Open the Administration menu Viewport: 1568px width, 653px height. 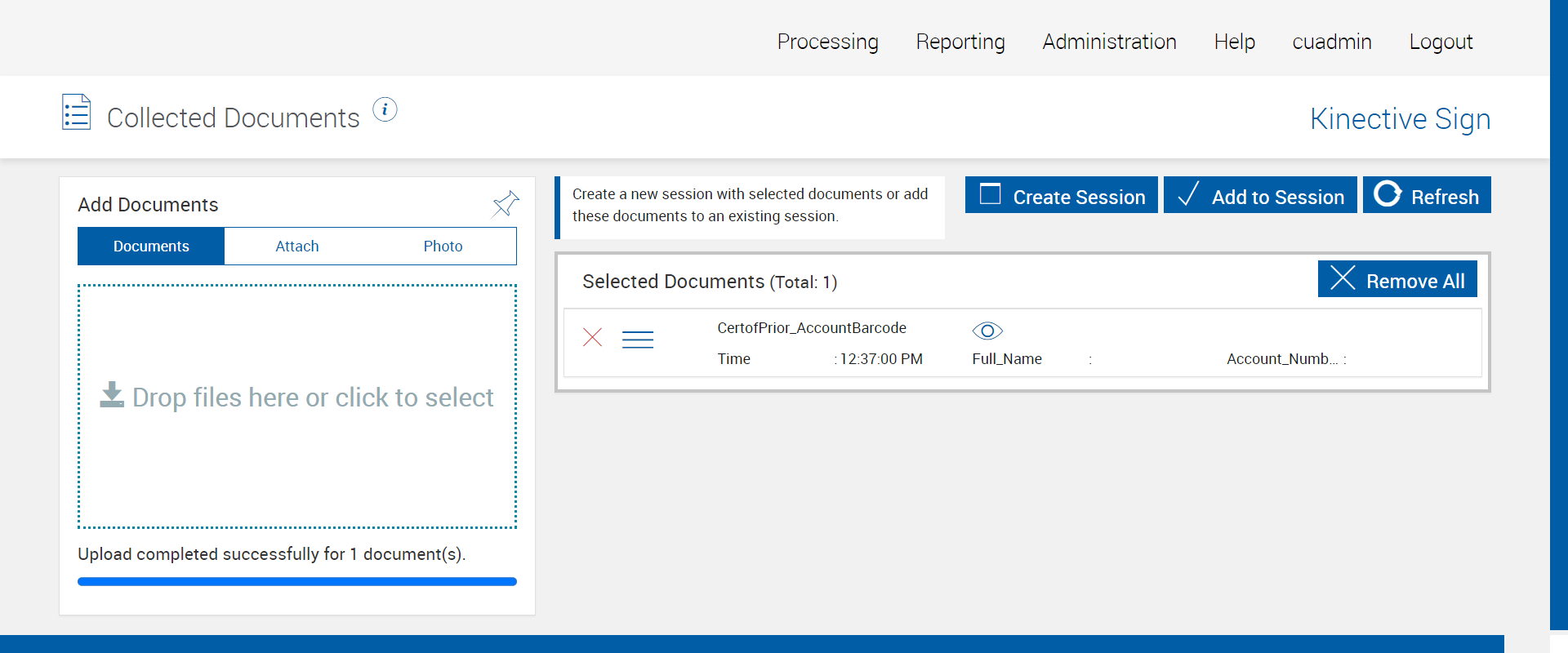(x=1109, y=42)
